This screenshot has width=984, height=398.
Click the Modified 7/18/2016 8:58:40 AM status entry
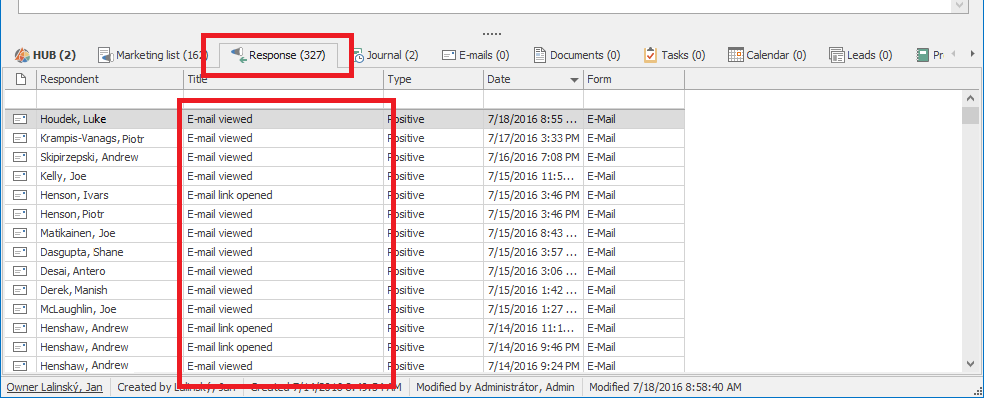tap(665, 387)
